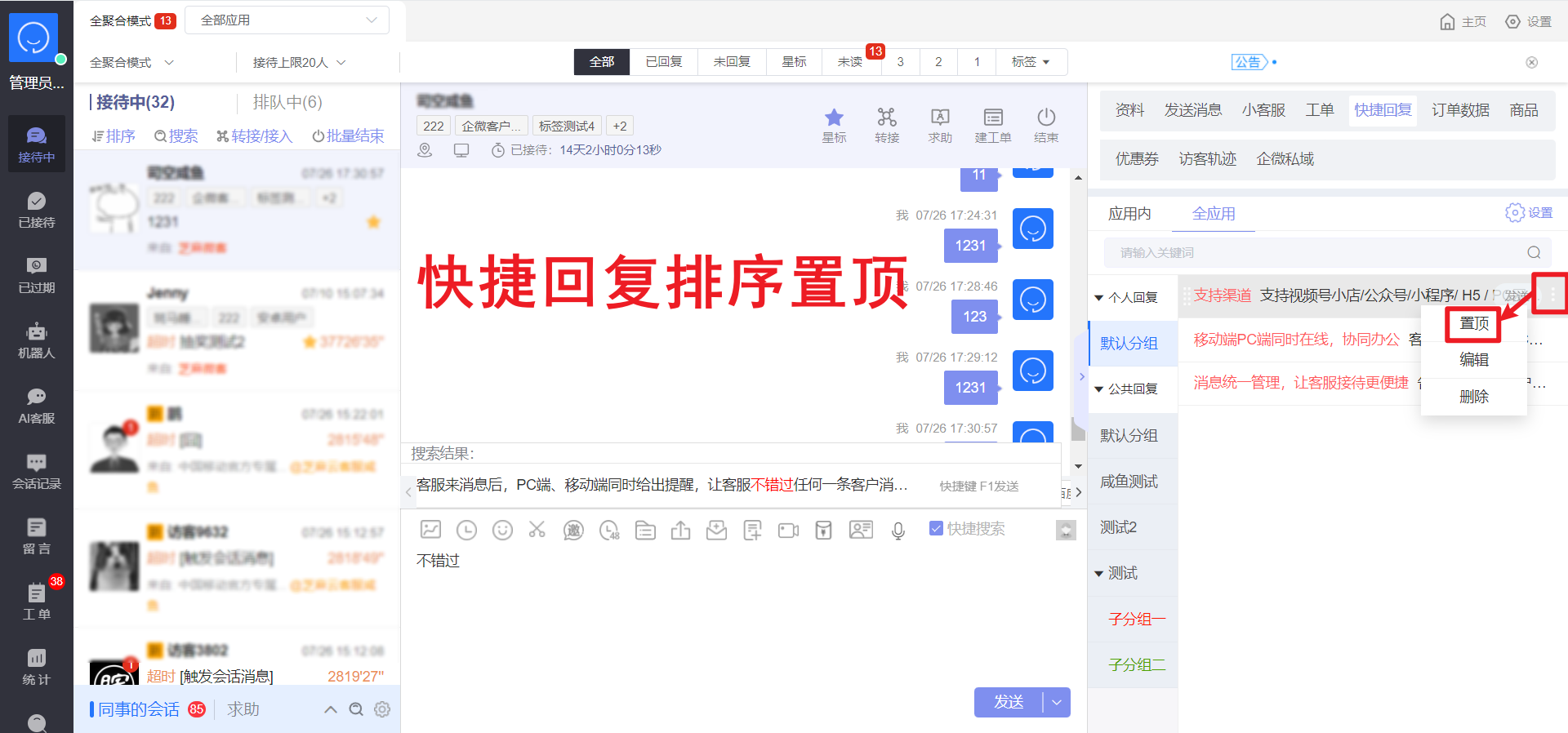Open 会话记录 in left sidebar
1568x733 pixels.
pos(37,472)
